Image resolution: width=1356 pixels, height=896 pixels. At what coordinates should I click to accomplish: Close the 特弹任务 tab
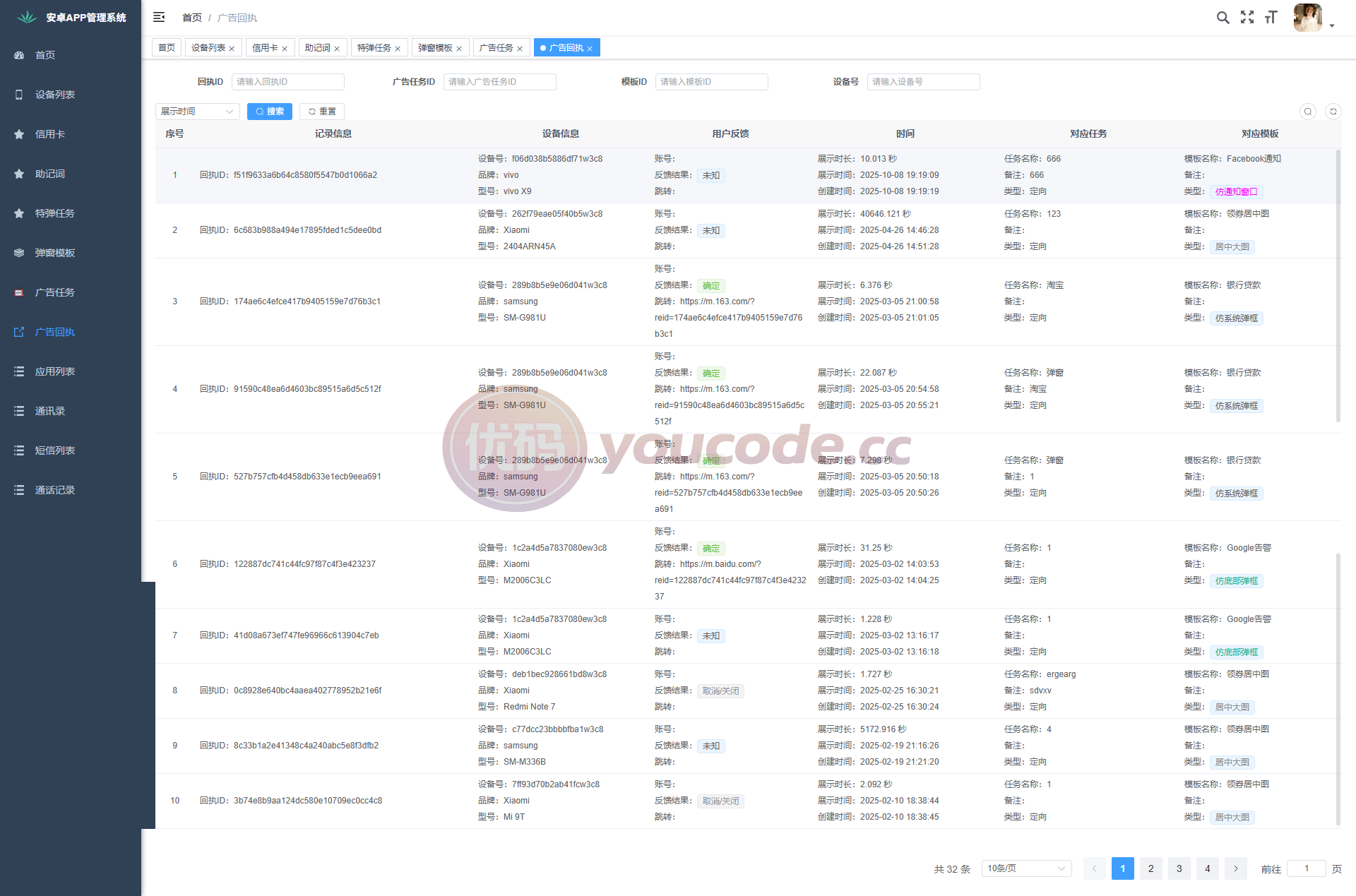click(x=398, y=49)
